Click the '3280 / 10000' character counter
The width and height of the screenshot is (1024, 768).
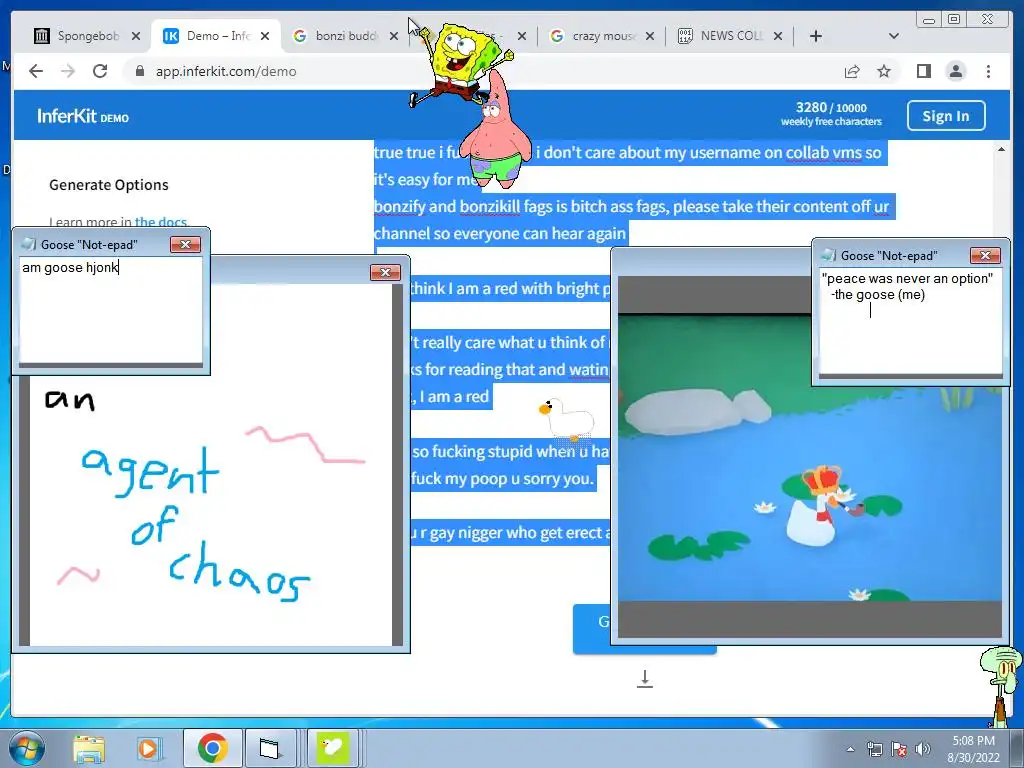click(x=831, y=107)
